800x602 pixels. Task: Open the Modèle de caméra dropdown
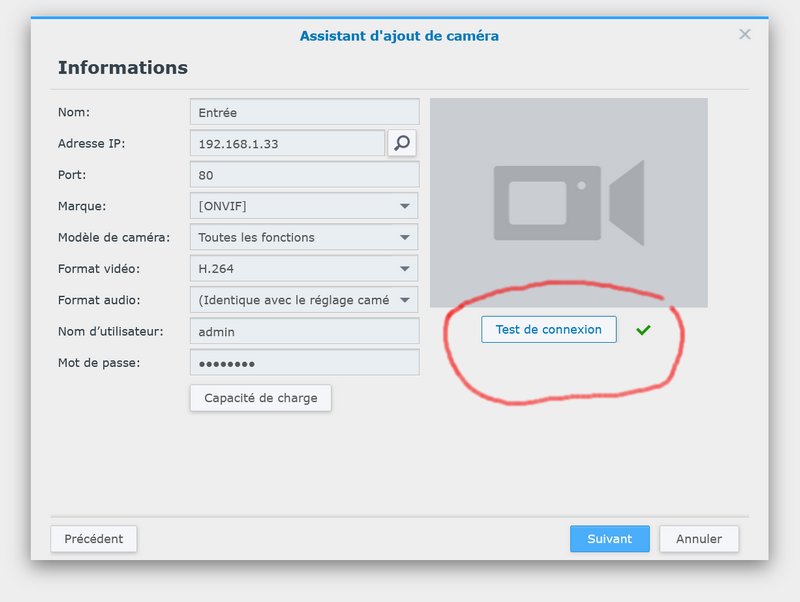pyautogui.click(x=304, y=237)
